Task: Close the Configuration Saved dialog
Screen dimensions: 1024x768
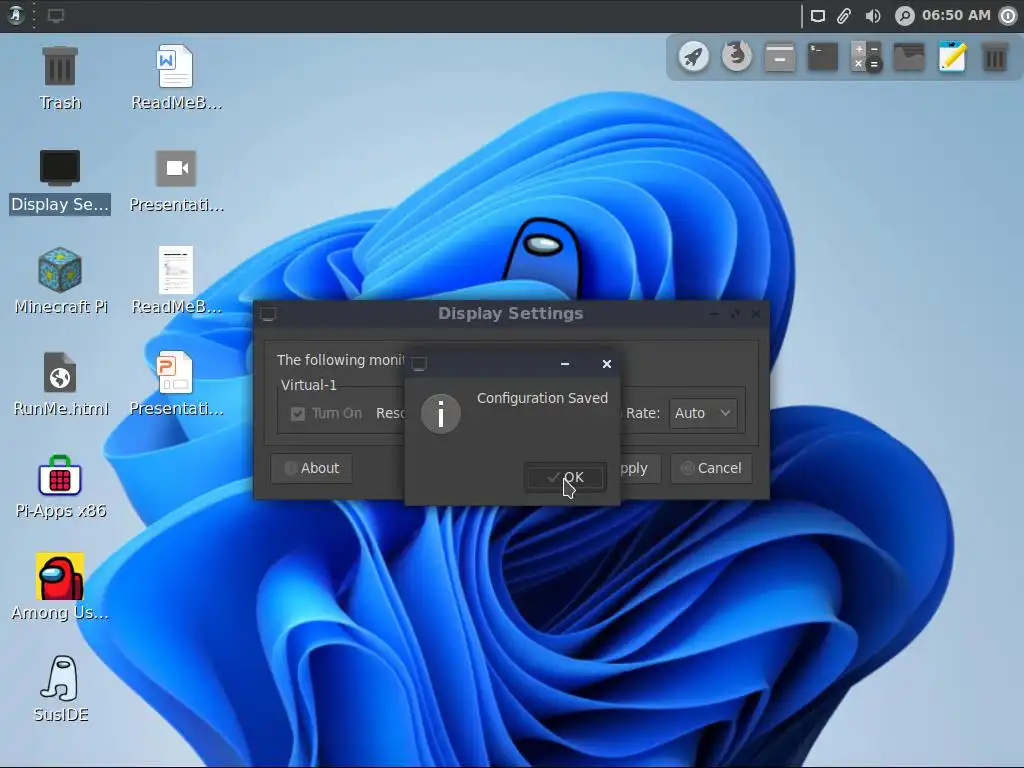Action: click(607, 364)
